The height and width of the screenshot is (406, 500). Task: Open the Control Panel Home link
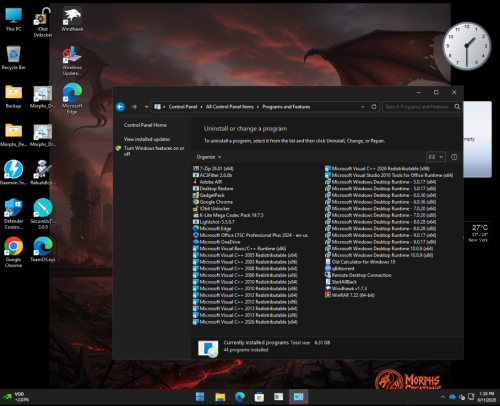pyautogui.click(x=145, y=125)
